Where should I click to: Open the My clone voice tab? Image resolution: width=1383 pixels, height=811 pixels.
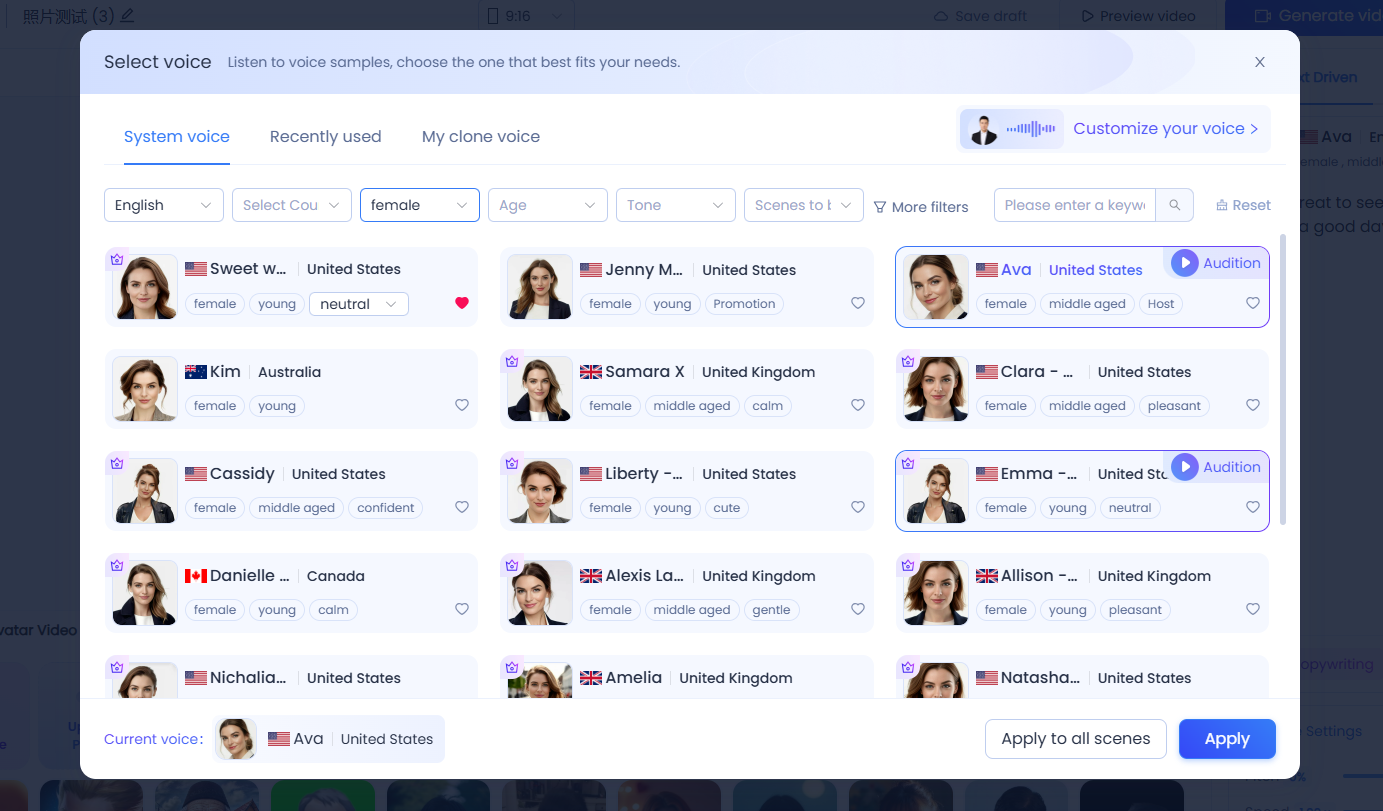(480, 137)
